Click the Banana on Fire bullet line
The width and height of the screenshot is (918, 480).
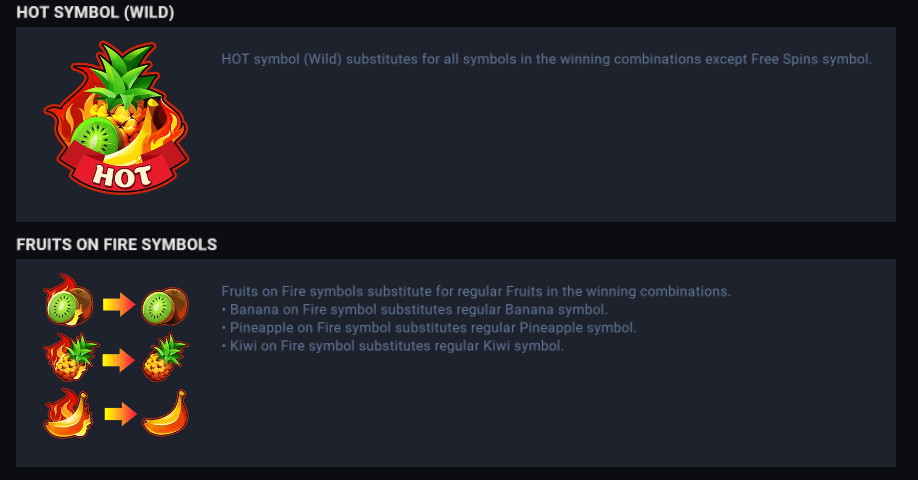point(414,309)
